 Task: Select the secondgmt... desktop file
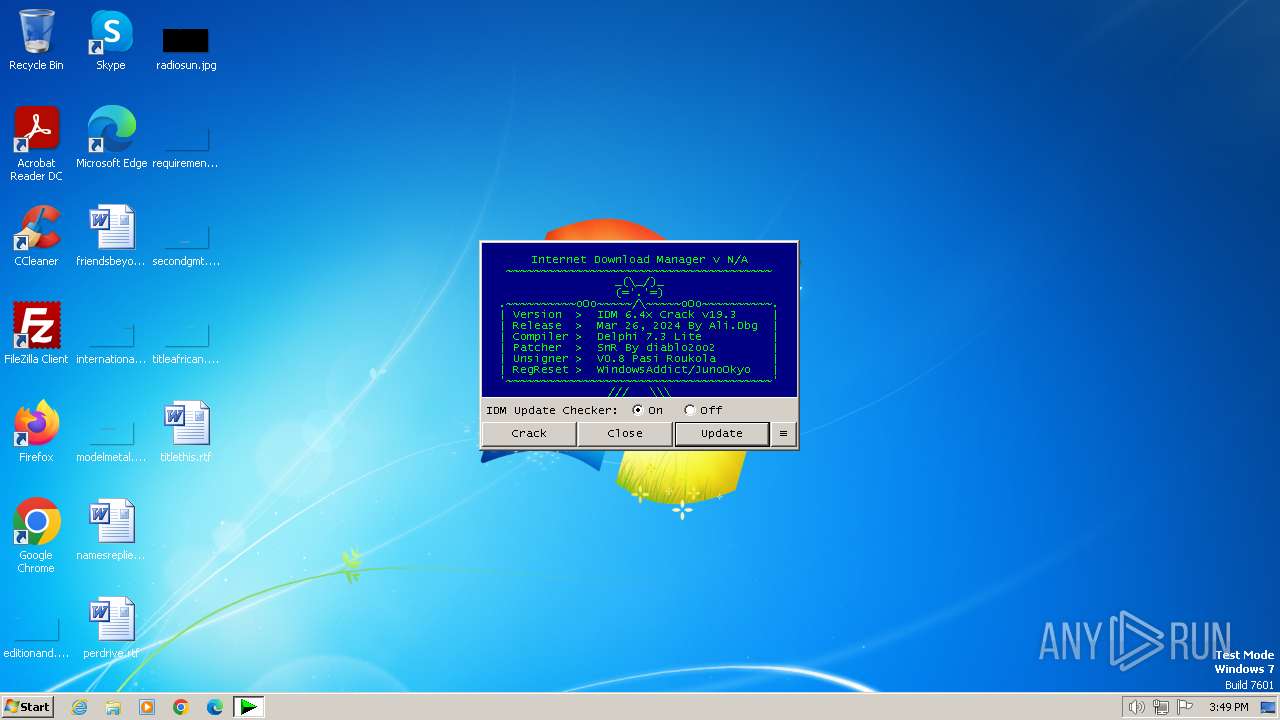click(x=185, y=243)
